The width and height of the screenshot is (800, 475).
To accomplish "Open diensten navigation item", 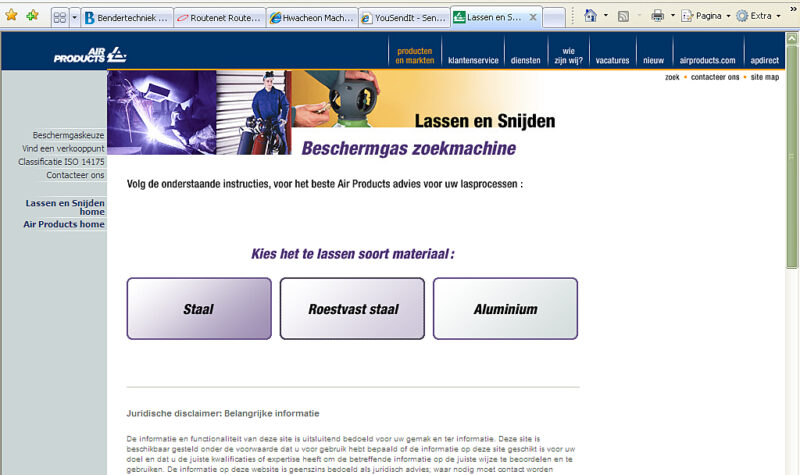I will 526,60.
